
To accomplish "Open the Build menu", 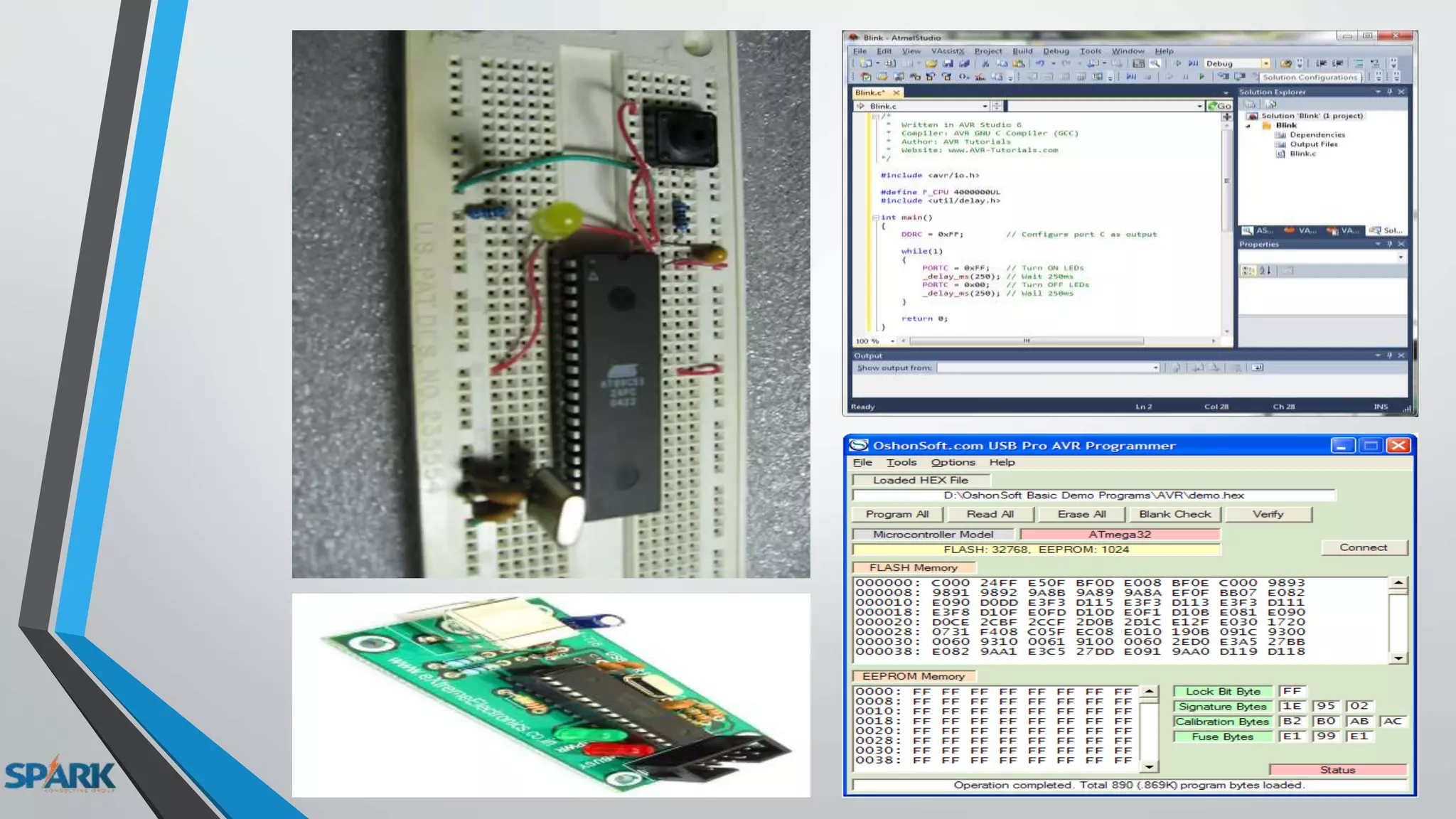I will [x=1022, y=51].
